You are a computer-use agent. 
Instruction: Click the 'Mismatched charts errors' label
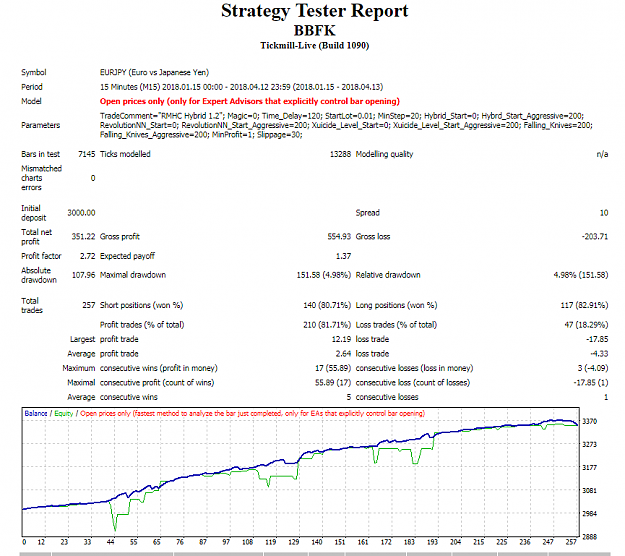pos(41,178)
